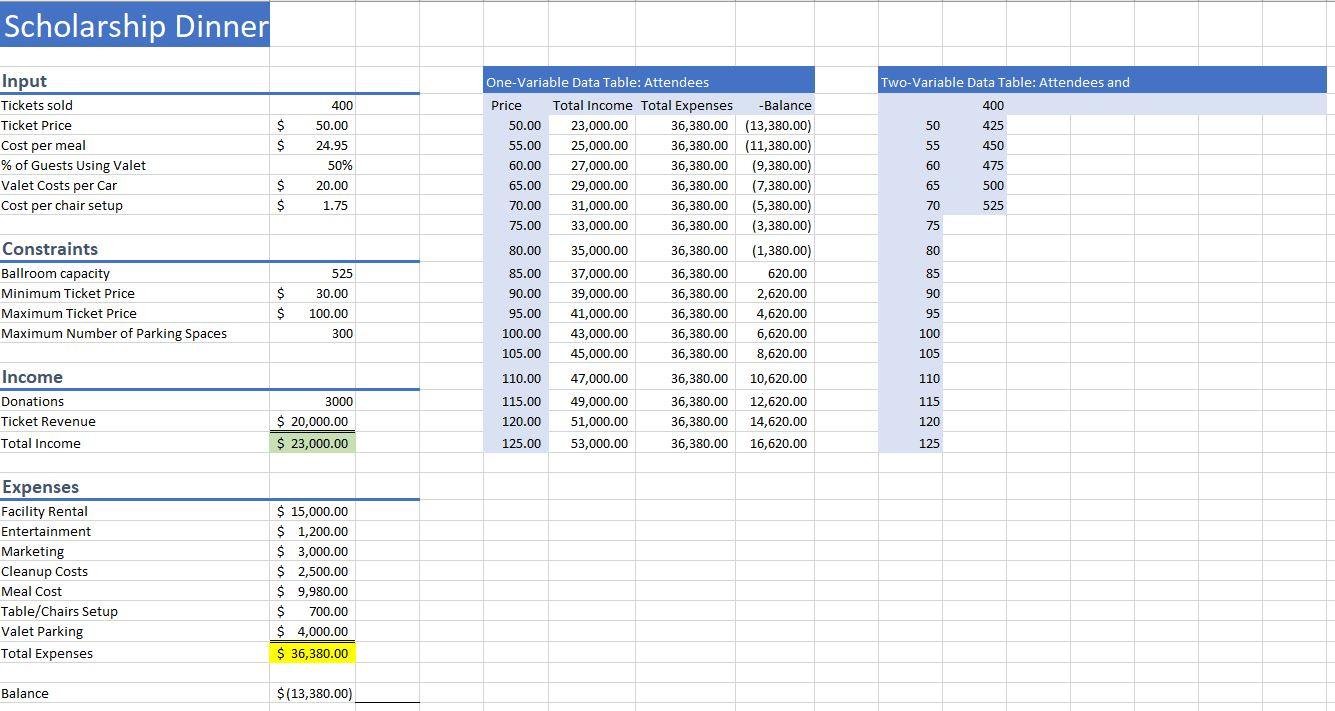Image resolution: width=1335 pixels, height=711 pixels.
Task: Click the Constraints section header
Action: point(50,249)
